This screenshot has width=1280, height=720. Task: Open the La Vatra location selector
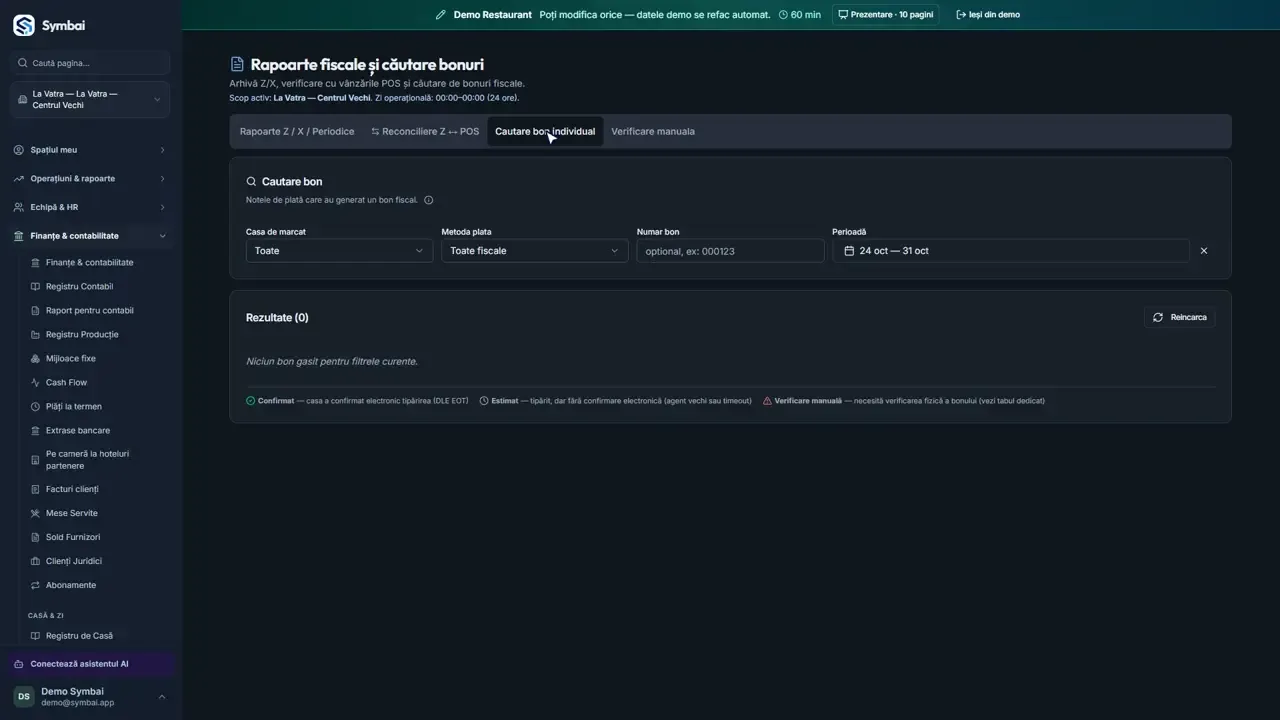point(91,99)
